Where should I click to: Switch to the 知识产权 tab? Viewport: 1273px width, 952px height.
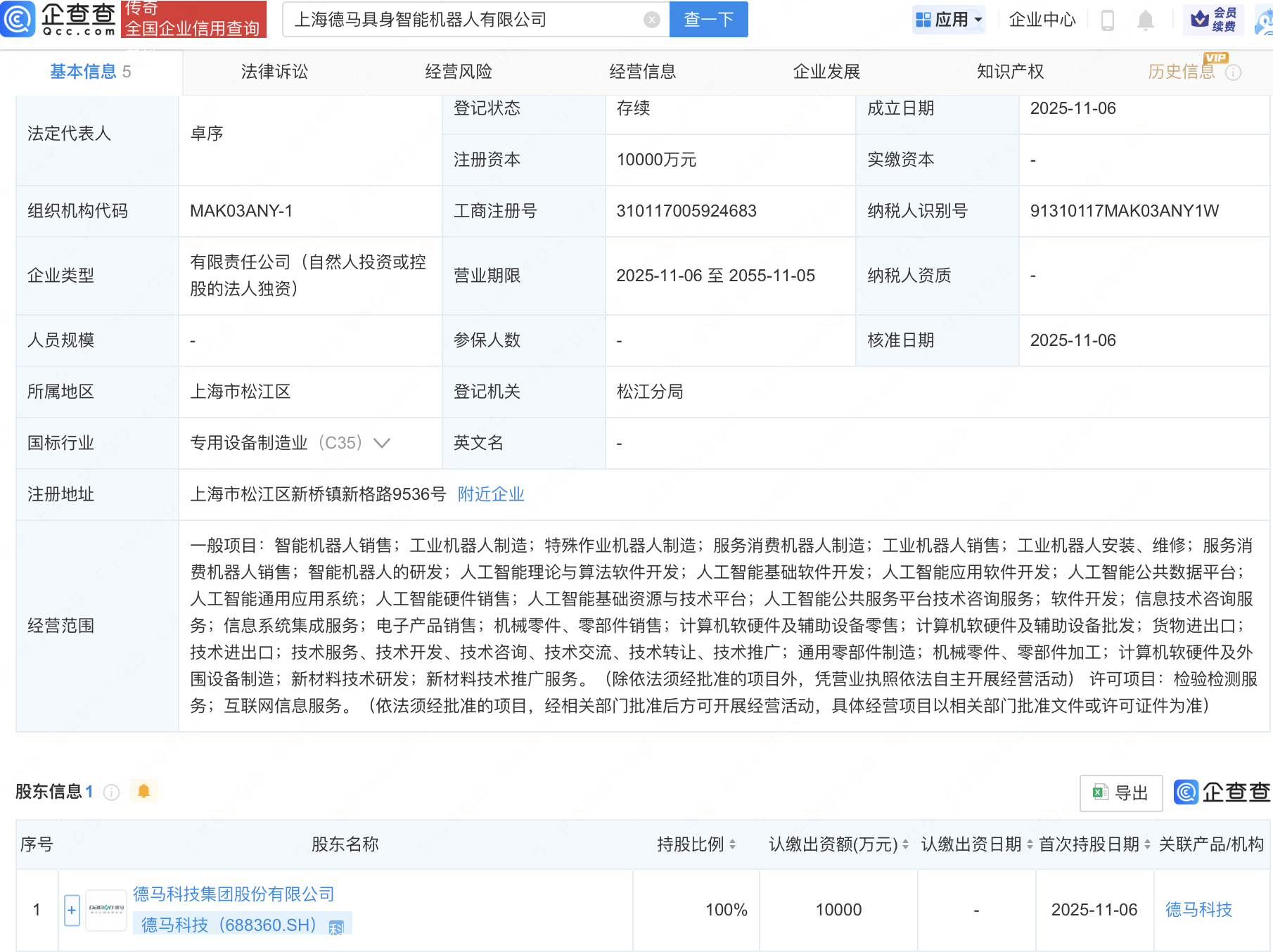(x=1009, y=71)
